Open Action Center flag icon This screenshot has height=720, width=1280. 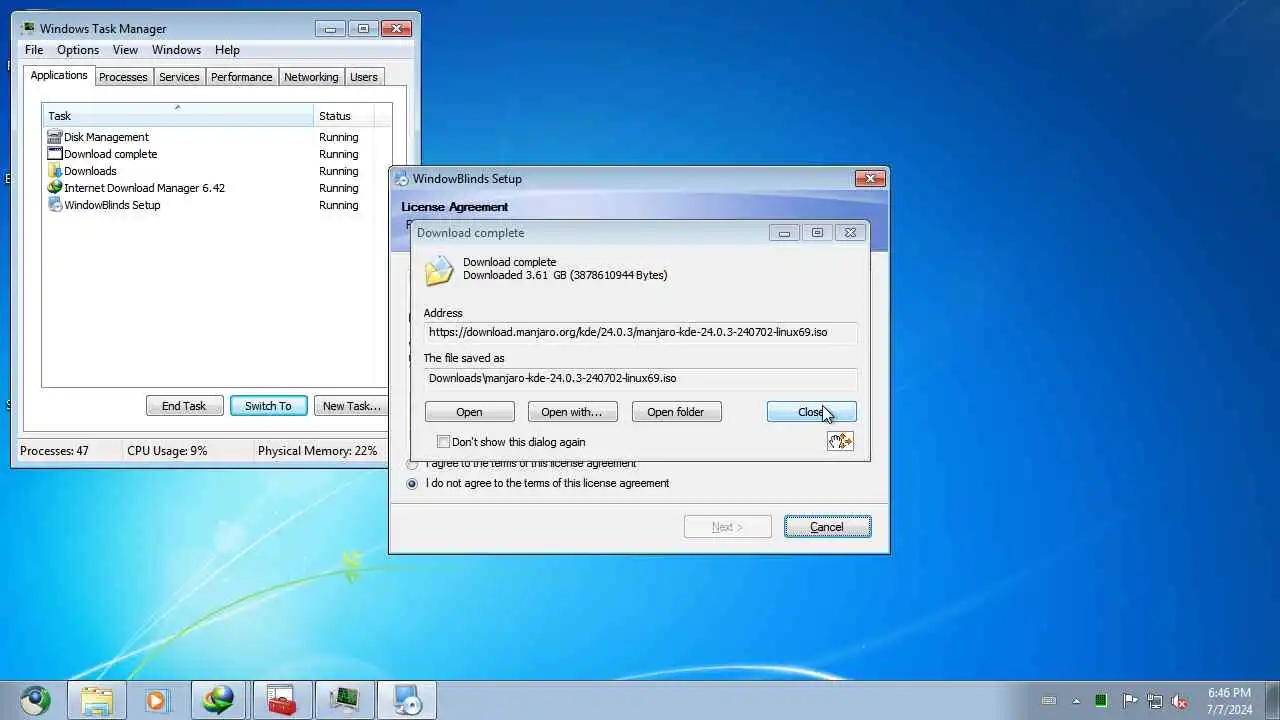coord(1130,701)
